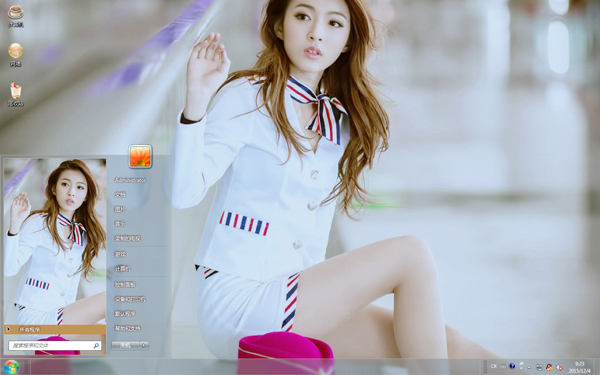Click the tray icon right of blue globe
600x375 pixels.
pos(521,365)
